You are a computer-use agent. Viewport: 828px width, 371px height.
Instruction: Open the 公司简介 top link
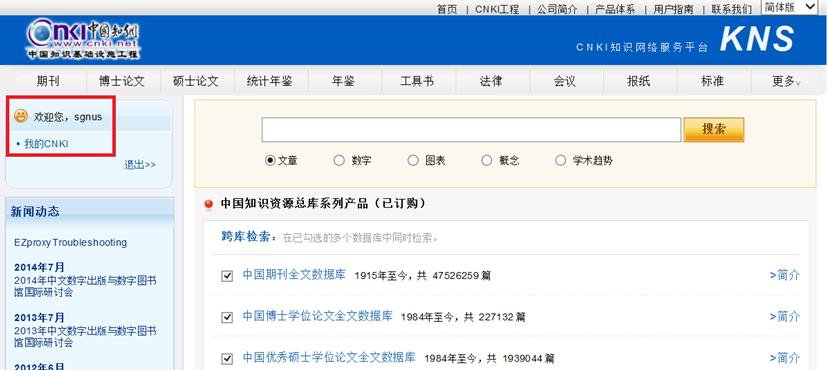click(557, 9)
